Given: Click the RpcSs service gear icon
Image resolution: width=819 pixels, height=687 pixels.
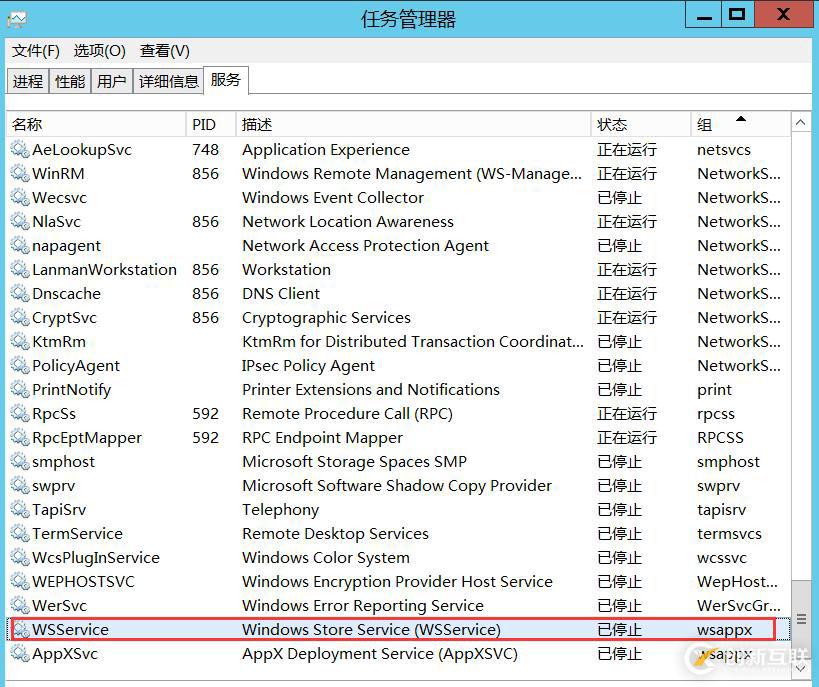Looking at the screenshot, I should point(20,413).
